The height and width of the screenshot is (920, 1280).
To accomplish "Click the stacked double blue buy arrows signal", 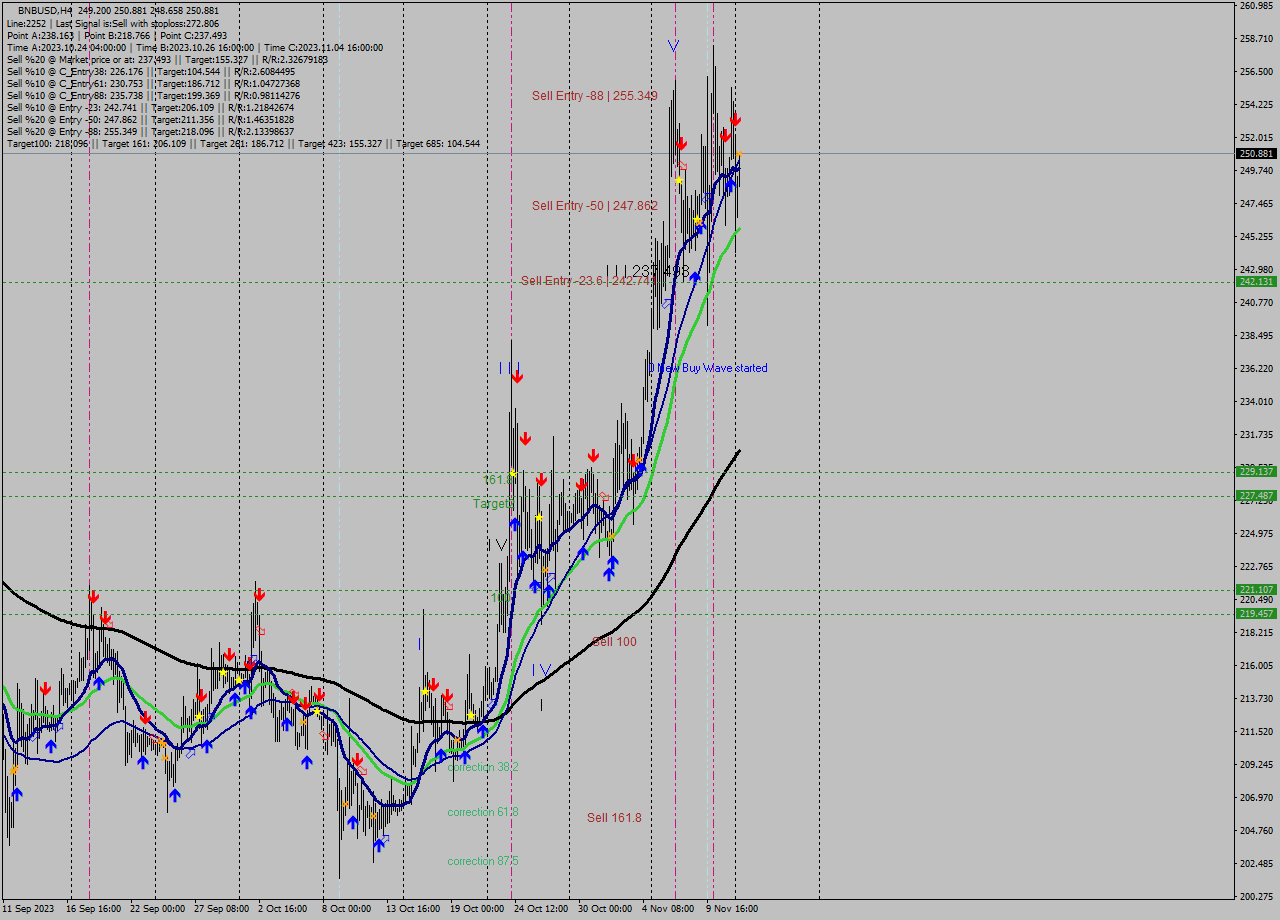I will [611, 568].
